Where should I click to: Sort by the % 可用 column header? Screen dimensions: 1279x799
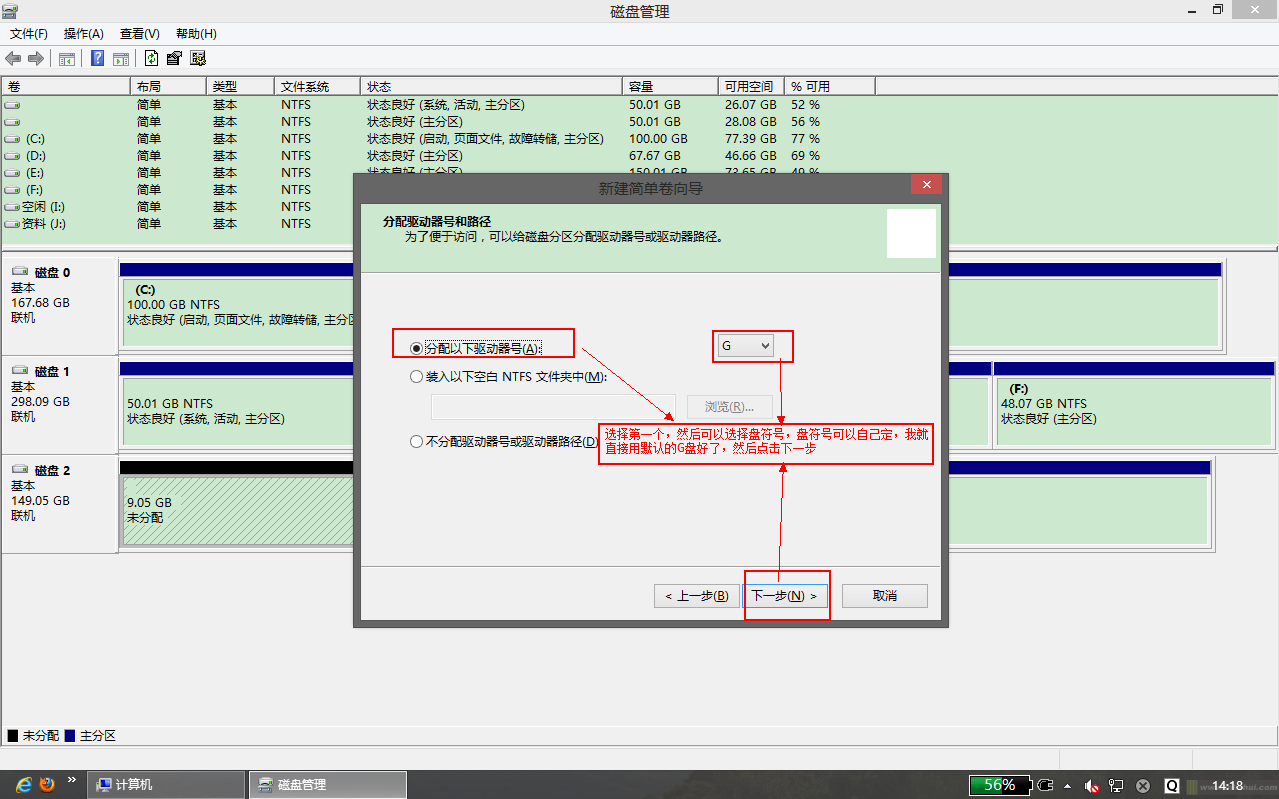pos(830,87)
